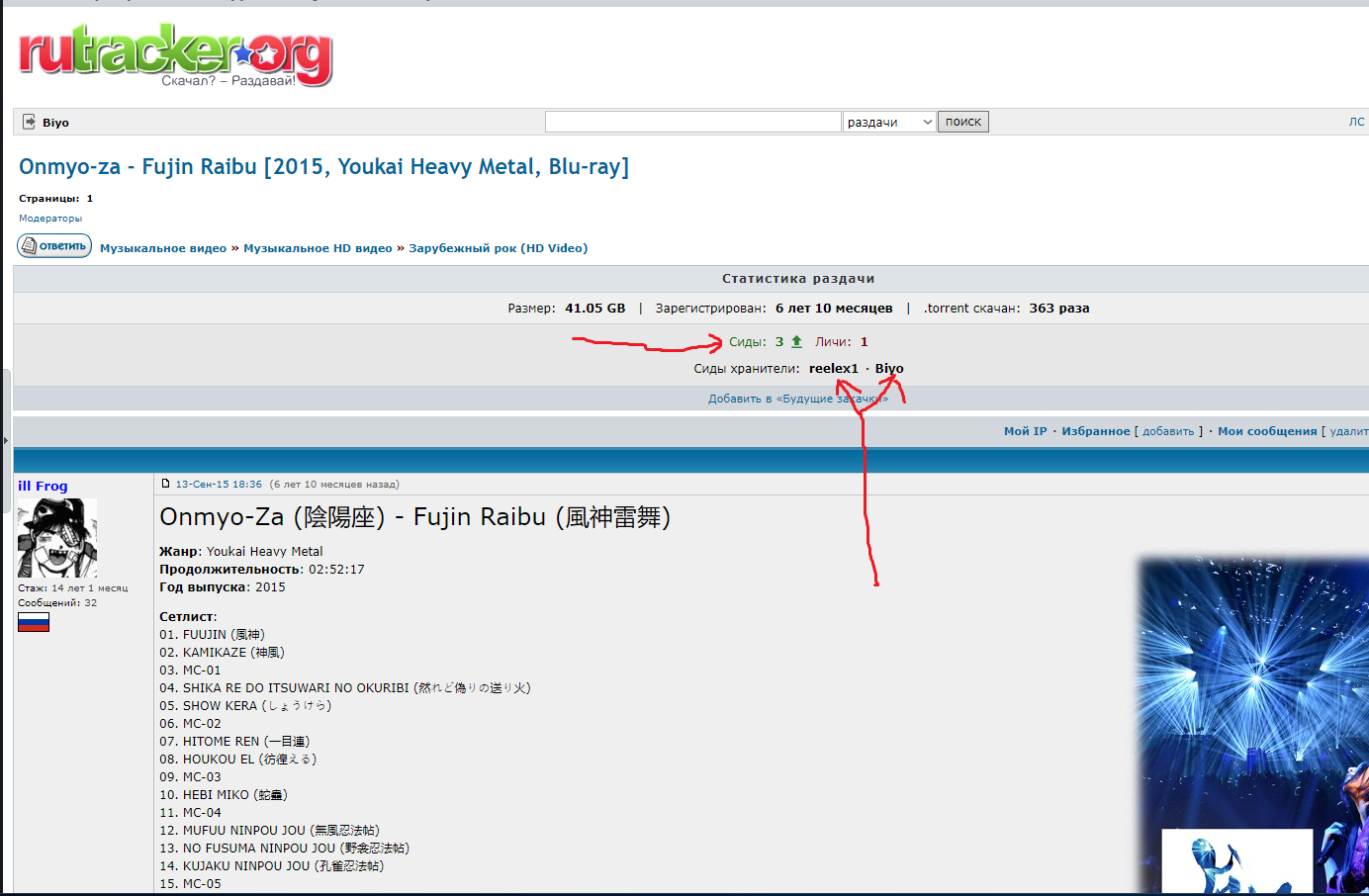Open the Мой IP link
The height and width of the screenshot is (896, 1369).
click(1025, 431)
